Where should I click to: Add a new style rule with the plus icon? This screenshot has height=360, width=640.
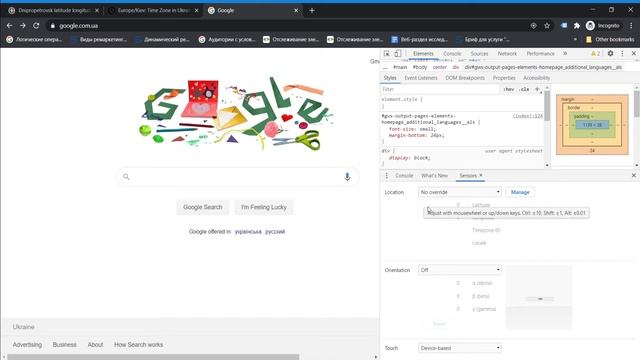click(x=537, y=89)
